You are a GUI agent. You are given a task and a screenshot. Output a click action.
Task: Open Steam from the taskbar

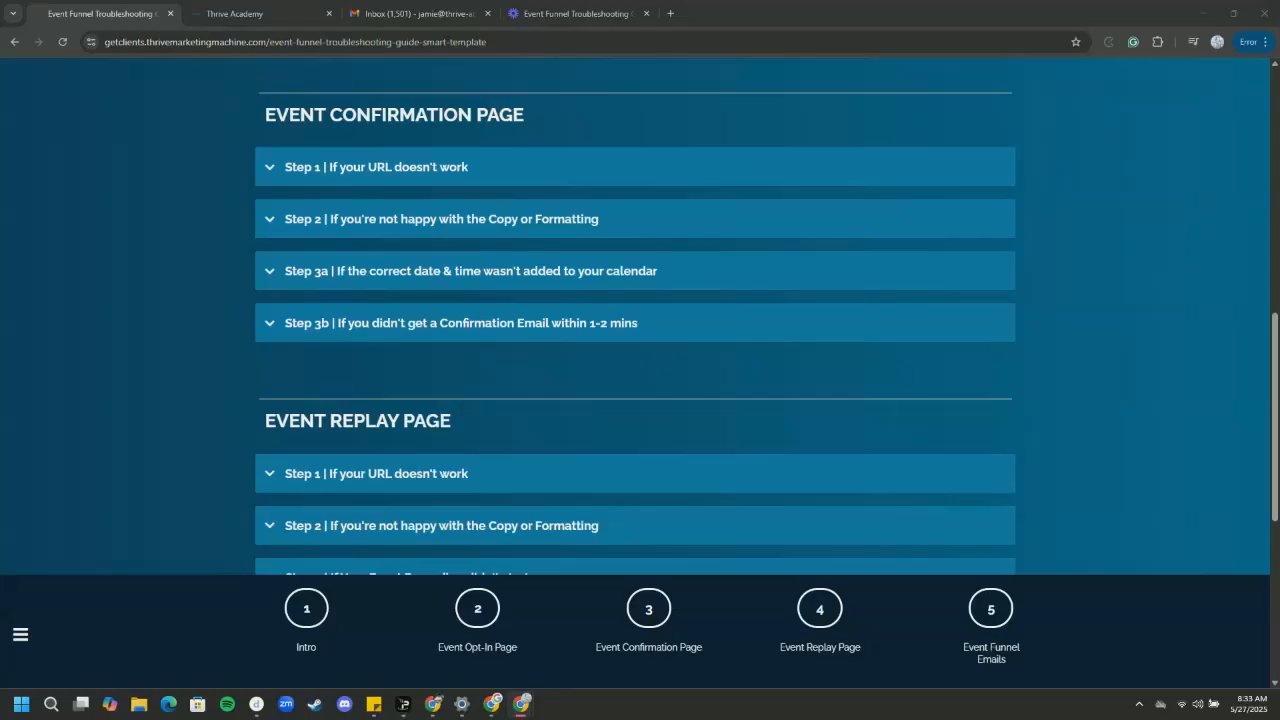[x=315, y=704]
